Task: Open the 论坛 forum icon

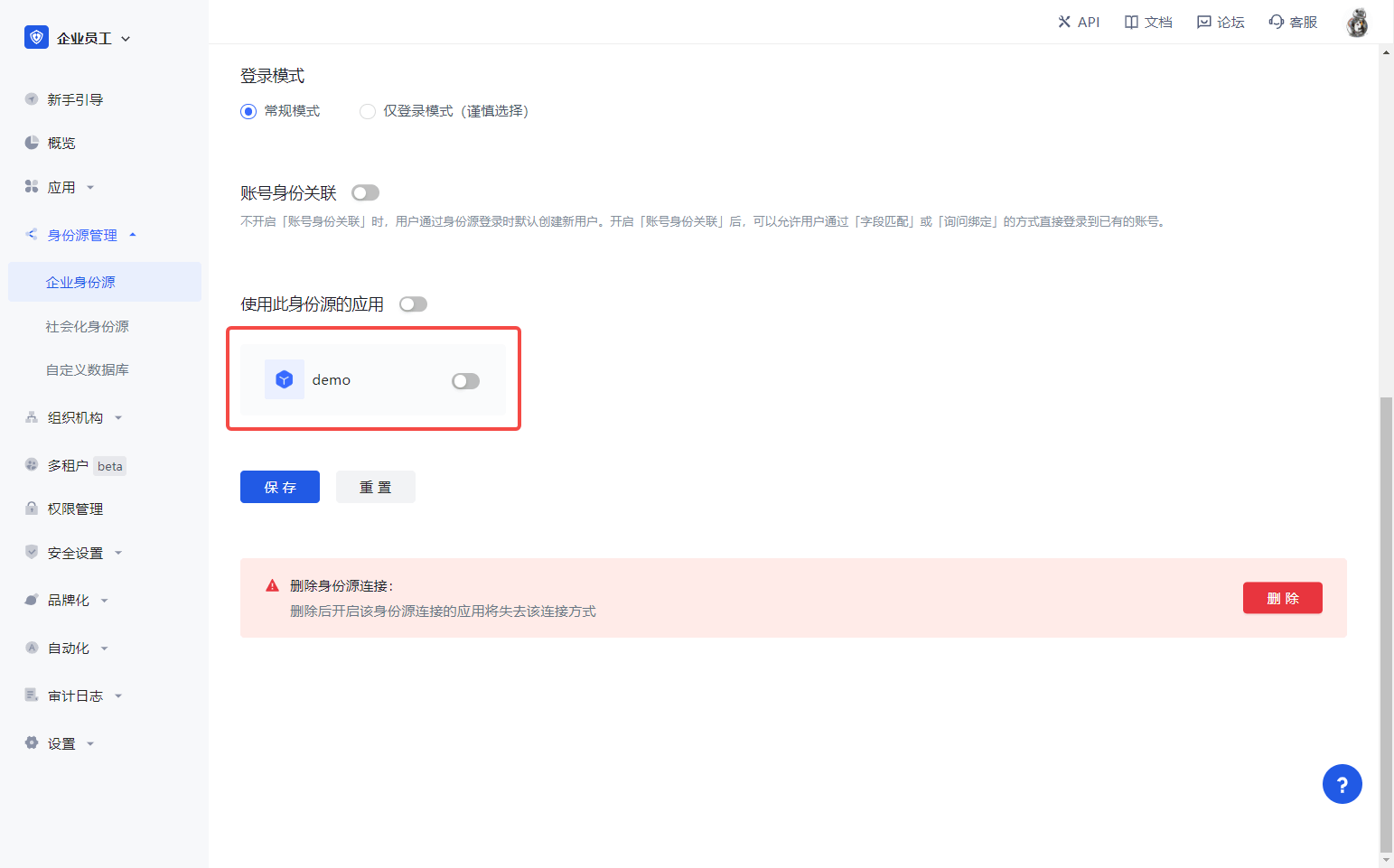Action: (1203, 22)
